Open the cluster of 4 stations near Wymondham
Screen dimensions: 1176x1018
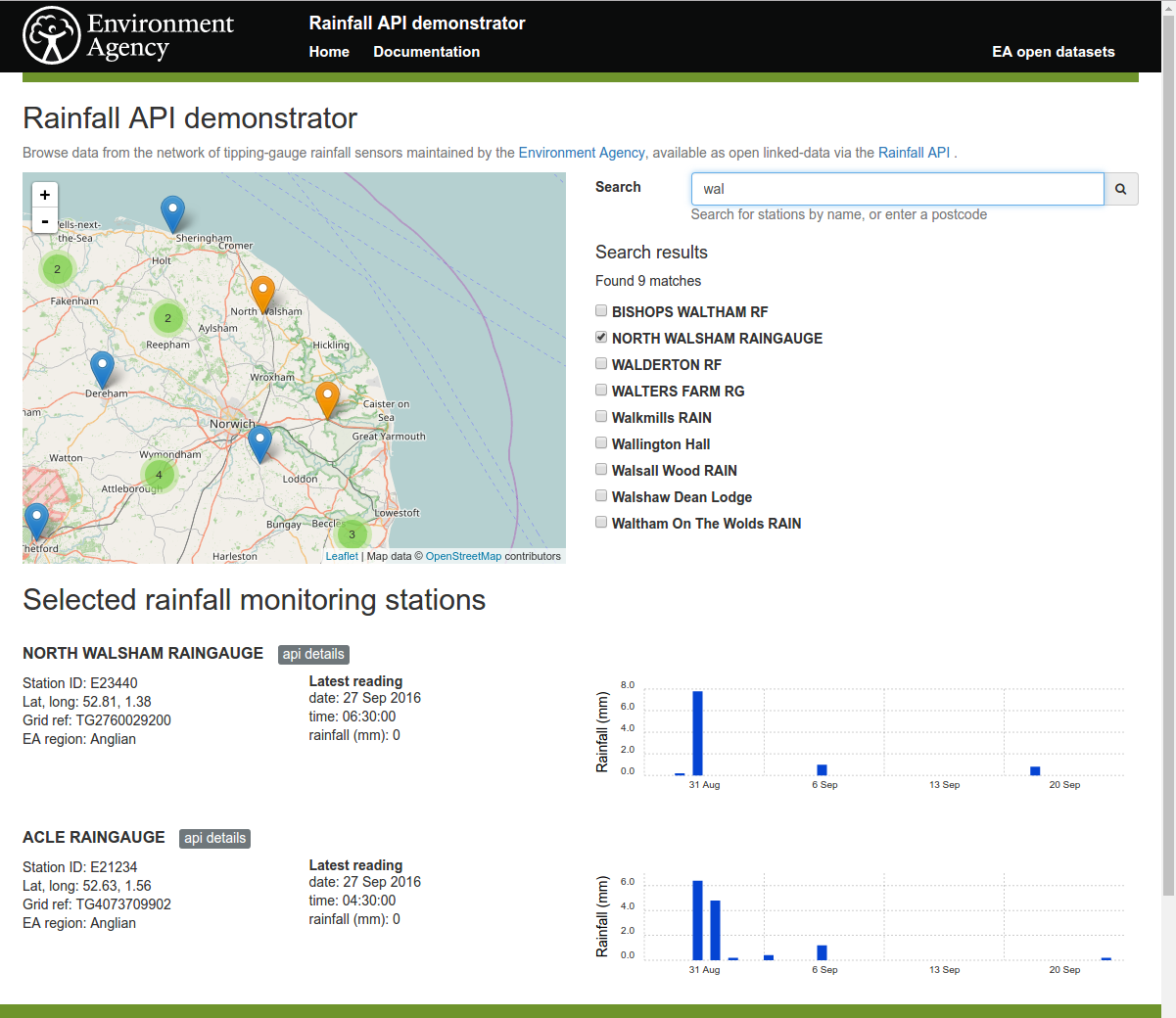click(x=158, y=474)
